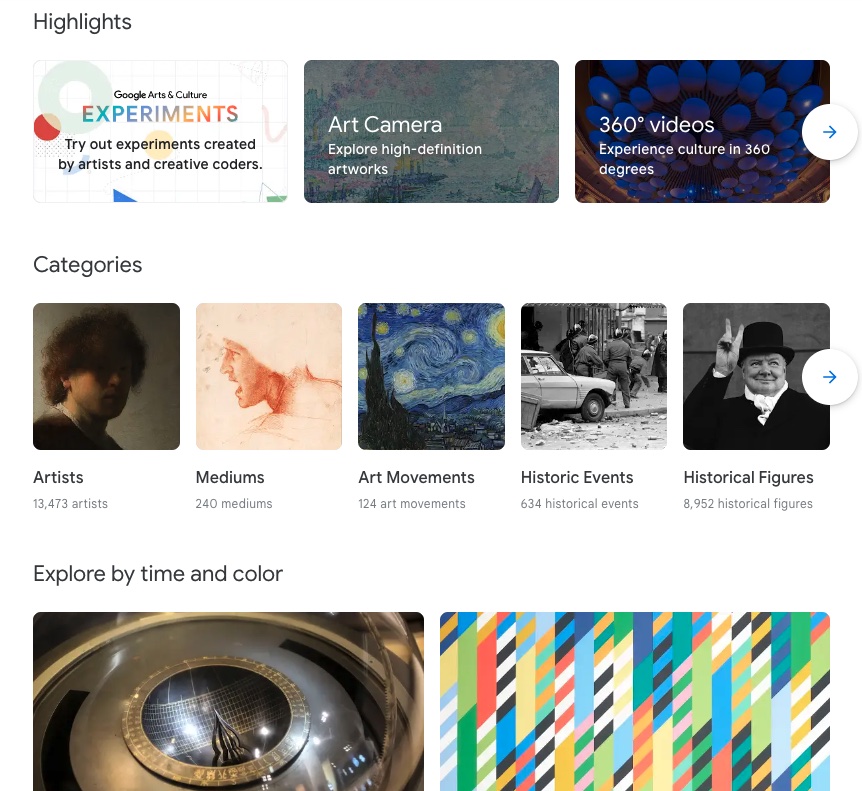Click 'Explore high-definition artworks' description text

click(405, 159)
